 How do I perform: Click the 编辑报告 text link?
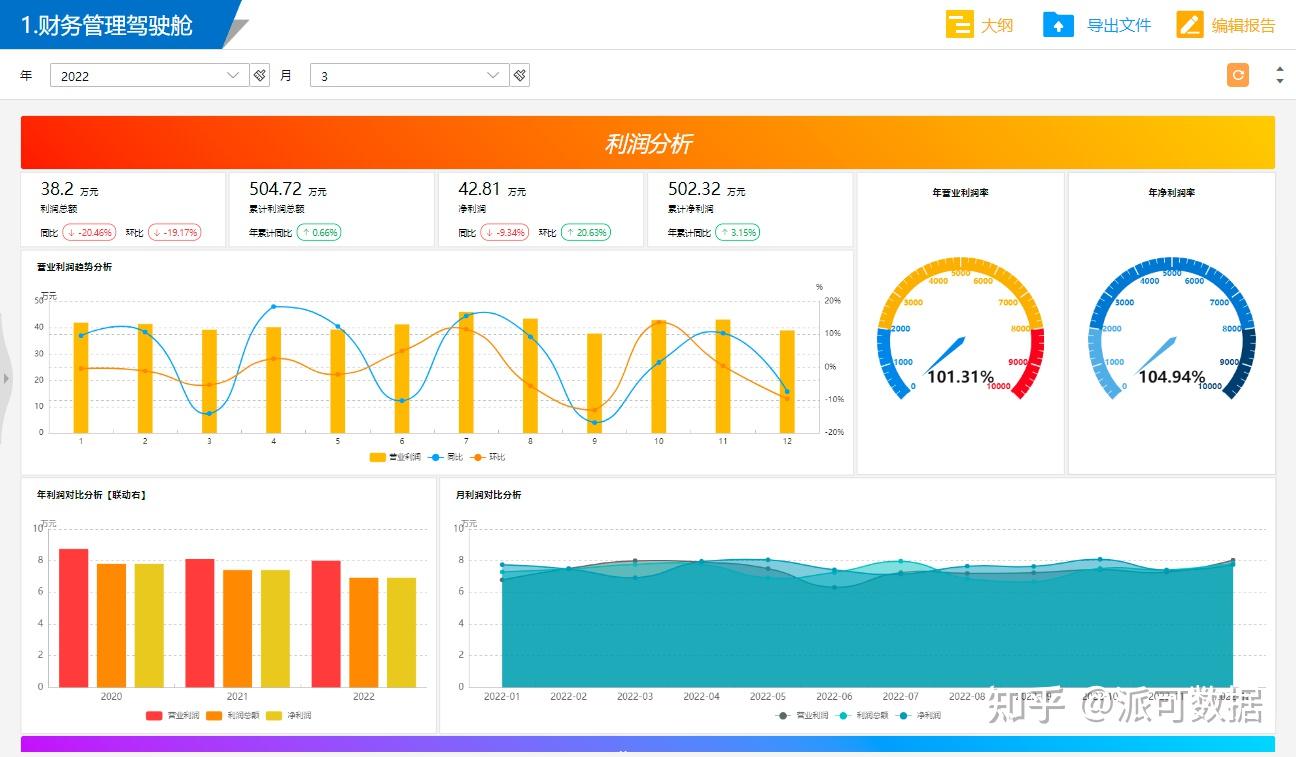pos(1244,25)
